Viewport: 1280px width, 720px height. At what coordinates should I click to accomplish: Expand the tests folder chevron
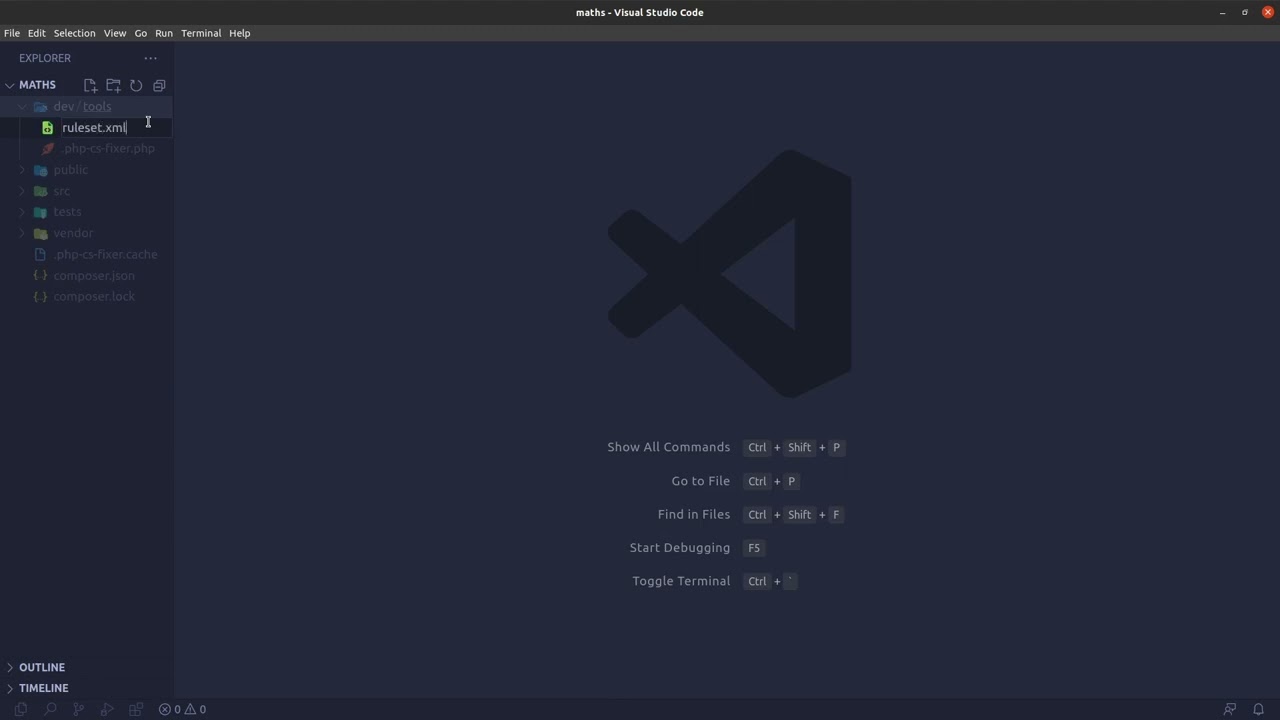[x=22, y=212]
